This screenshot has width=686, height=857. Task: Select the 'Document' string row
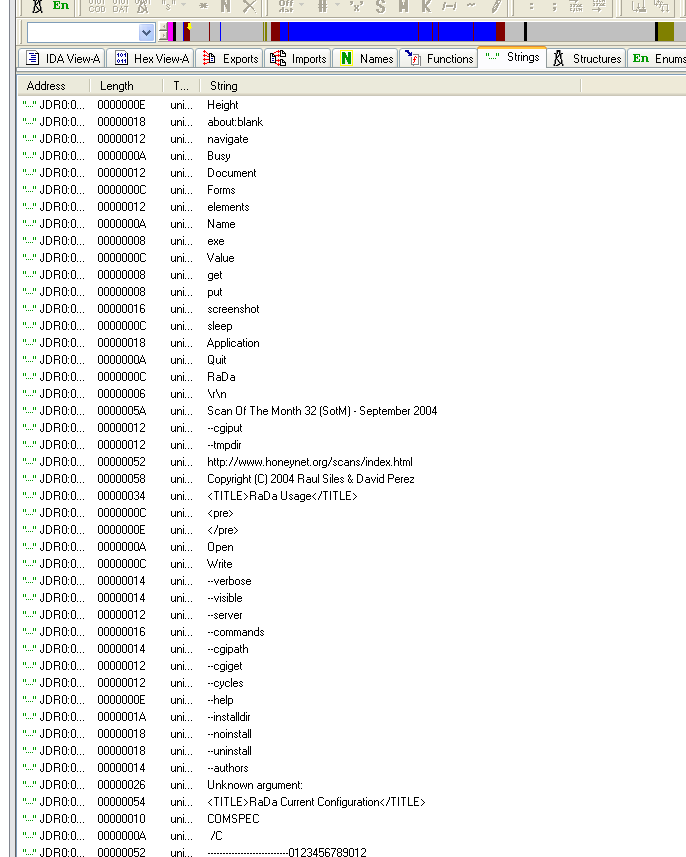(x=232, y=173)
